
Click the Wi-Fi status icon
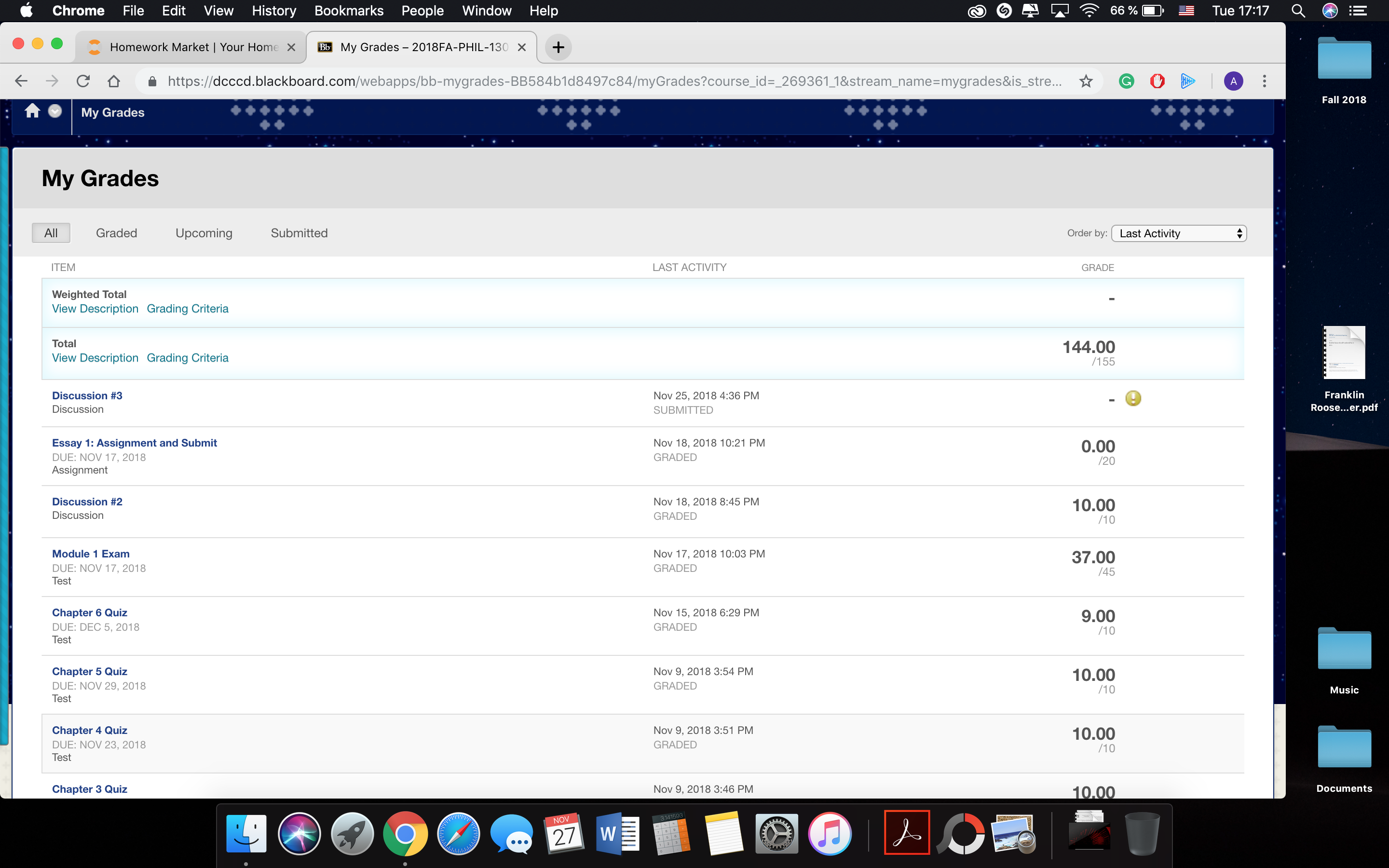tap(1089, 10)
